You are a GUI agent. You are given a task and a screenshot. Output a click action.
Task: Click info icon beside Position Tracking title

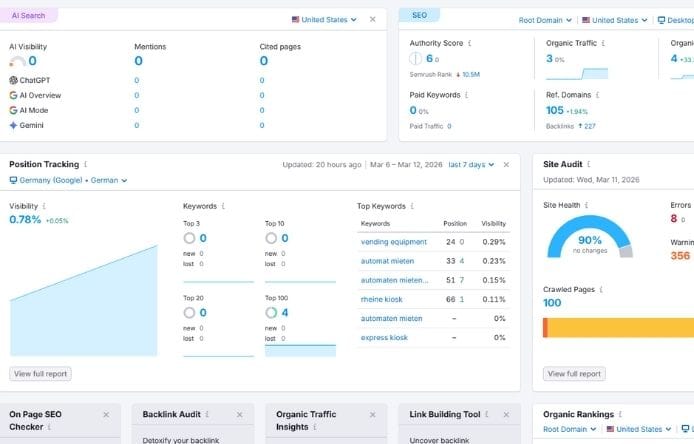(85, 164)
